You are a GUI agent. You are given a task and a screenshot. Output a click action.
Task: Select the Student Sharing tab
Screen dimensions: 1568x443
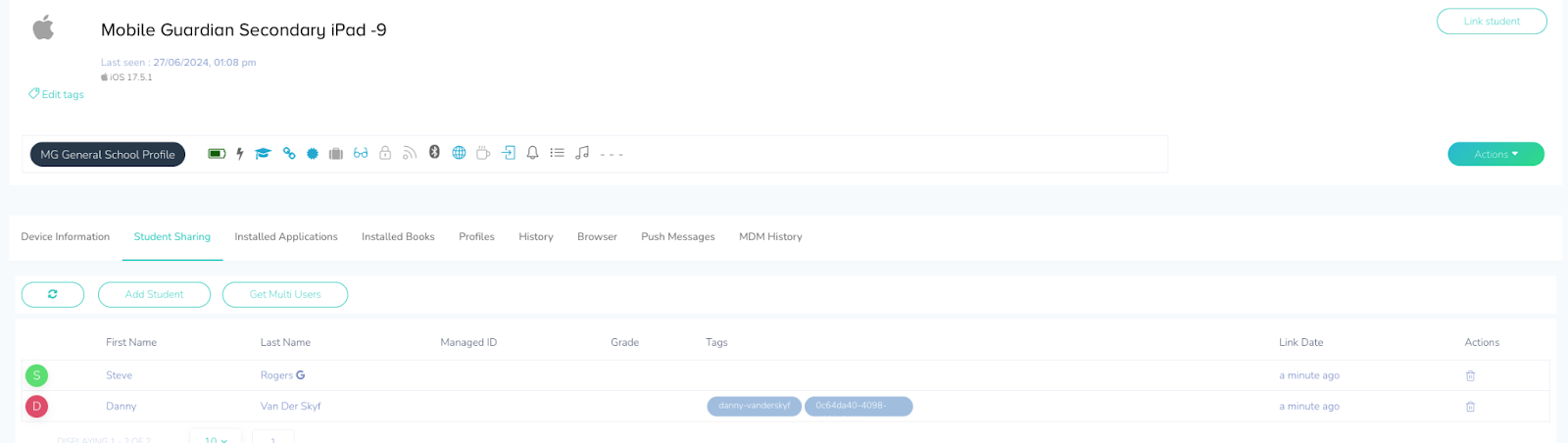[172, 236]
